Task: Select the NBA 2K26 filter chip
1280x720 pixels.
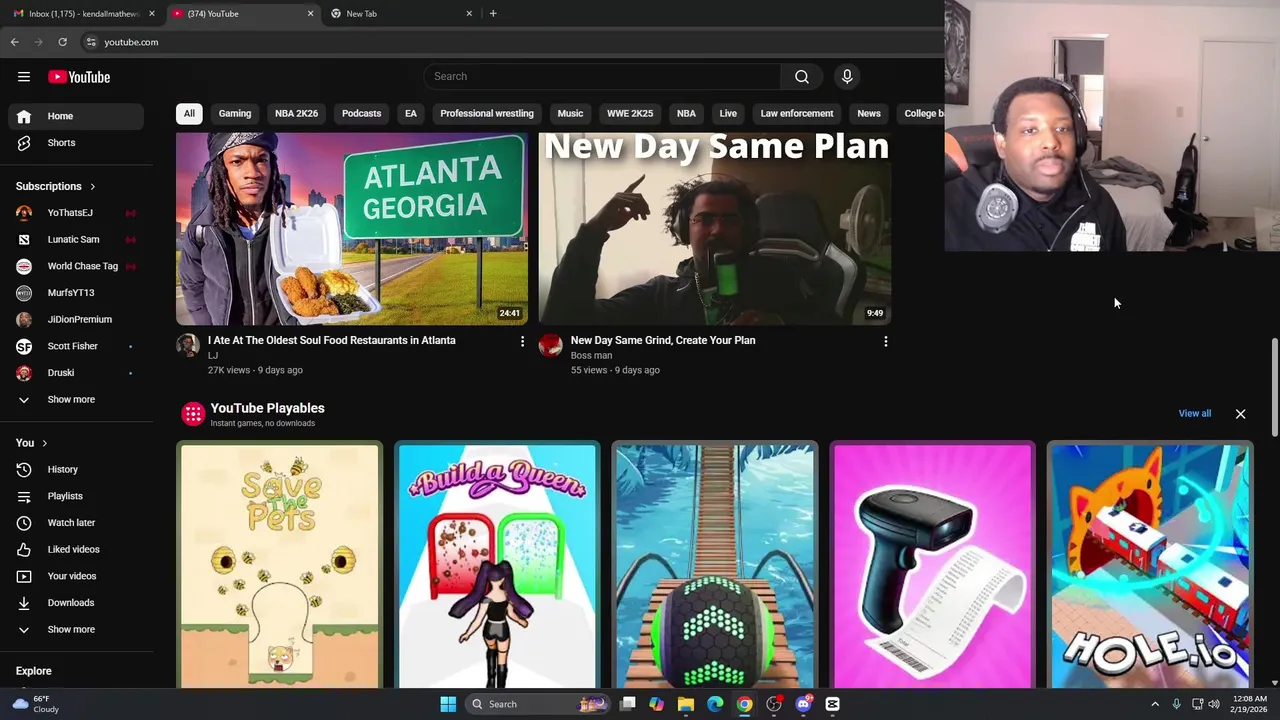Action: click(296, 113)
